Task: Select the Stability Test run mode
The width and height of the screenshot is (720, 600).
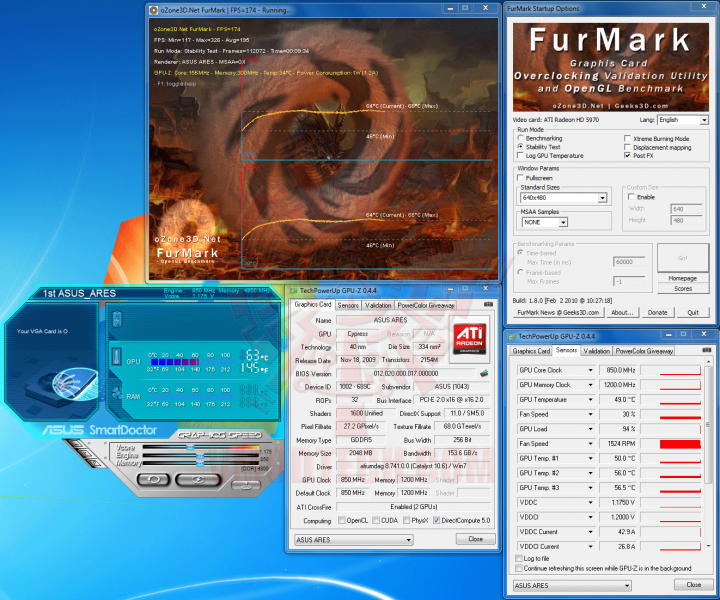Action: pos(520,146)
